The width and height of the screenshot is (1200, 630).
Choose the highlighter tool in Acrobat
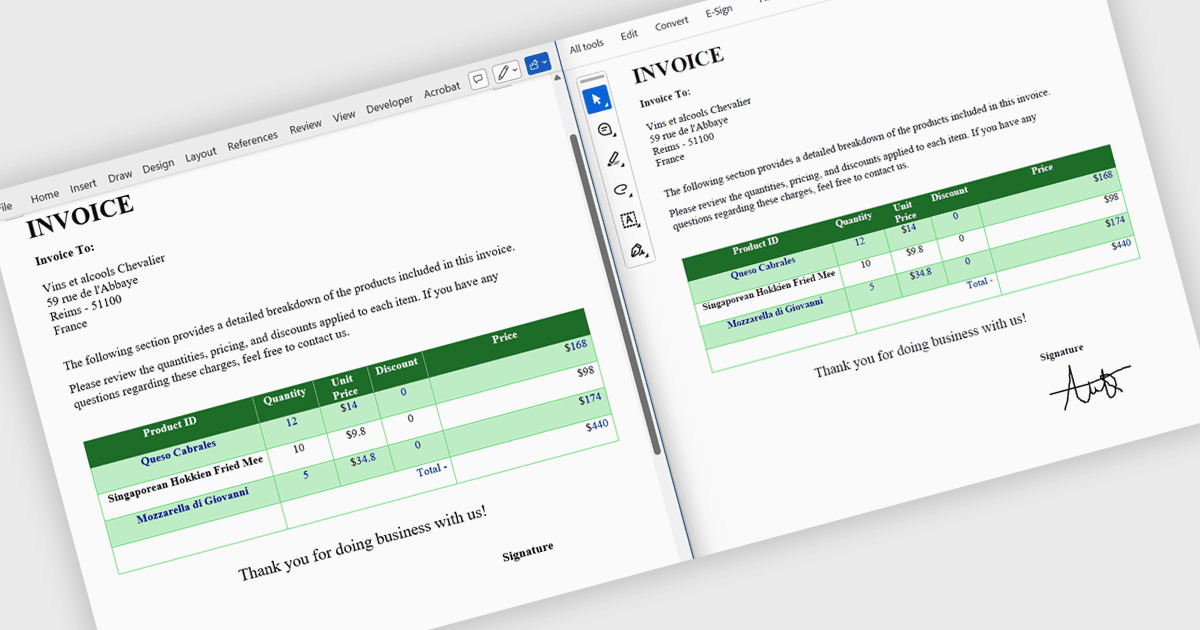click(x=613, y=160)
